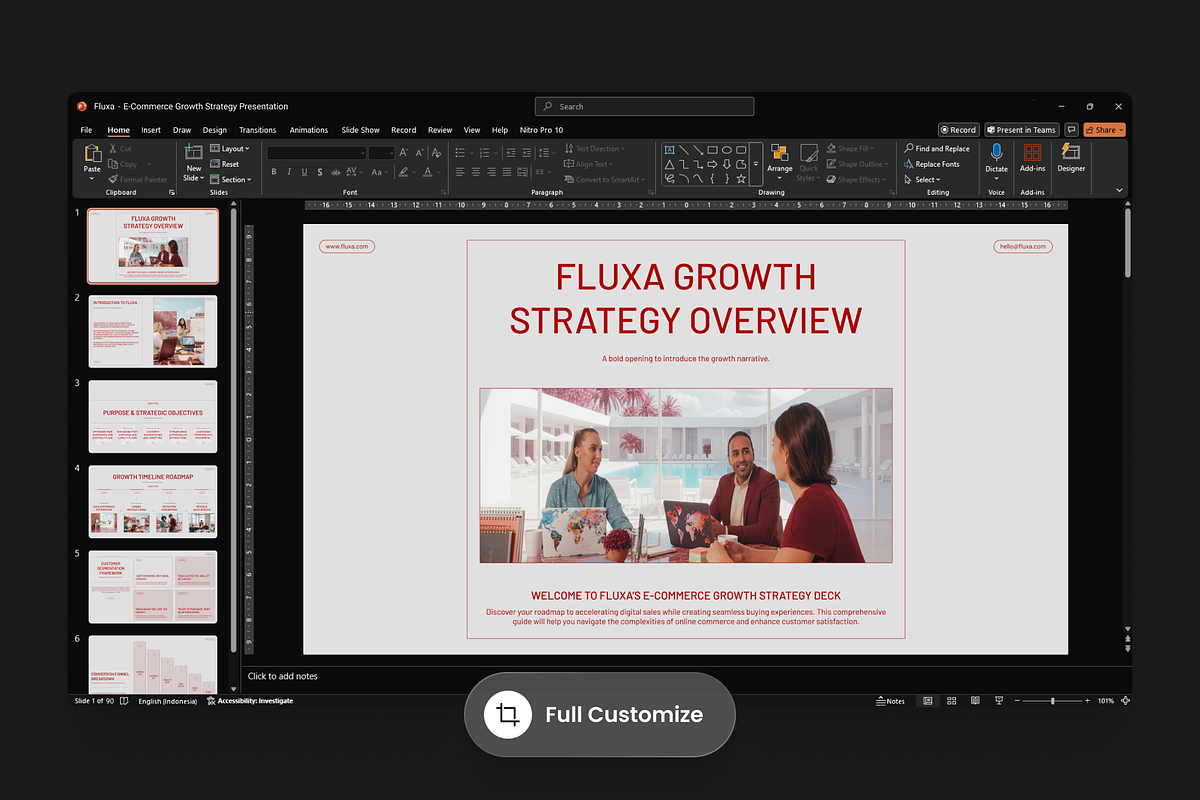Select the five-point star shape
The width and height of the screenshot is (1200, 800).
pos(741,179)
